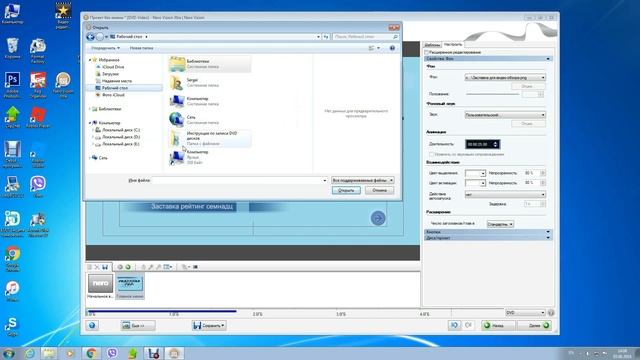Select iCloud Drive in the favorites tree
Screen dimensions: 640x360
pyautogui.click(x=113, y=67)
